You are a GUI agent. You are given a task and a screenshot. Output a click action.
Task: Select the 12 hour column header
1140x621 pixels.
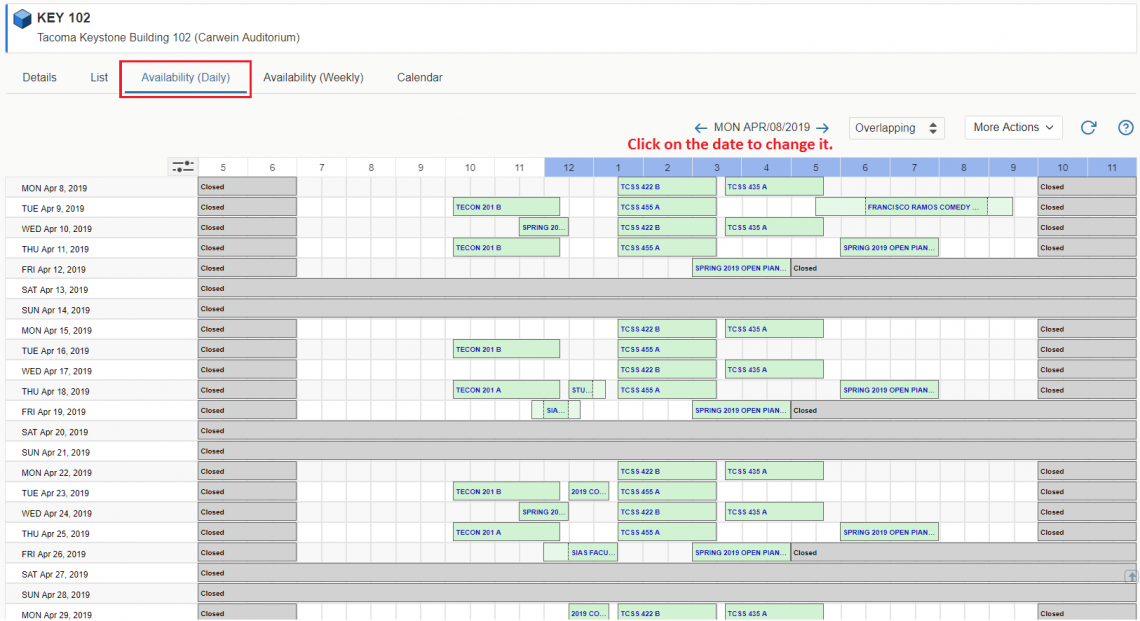click(x=569, y=167)
